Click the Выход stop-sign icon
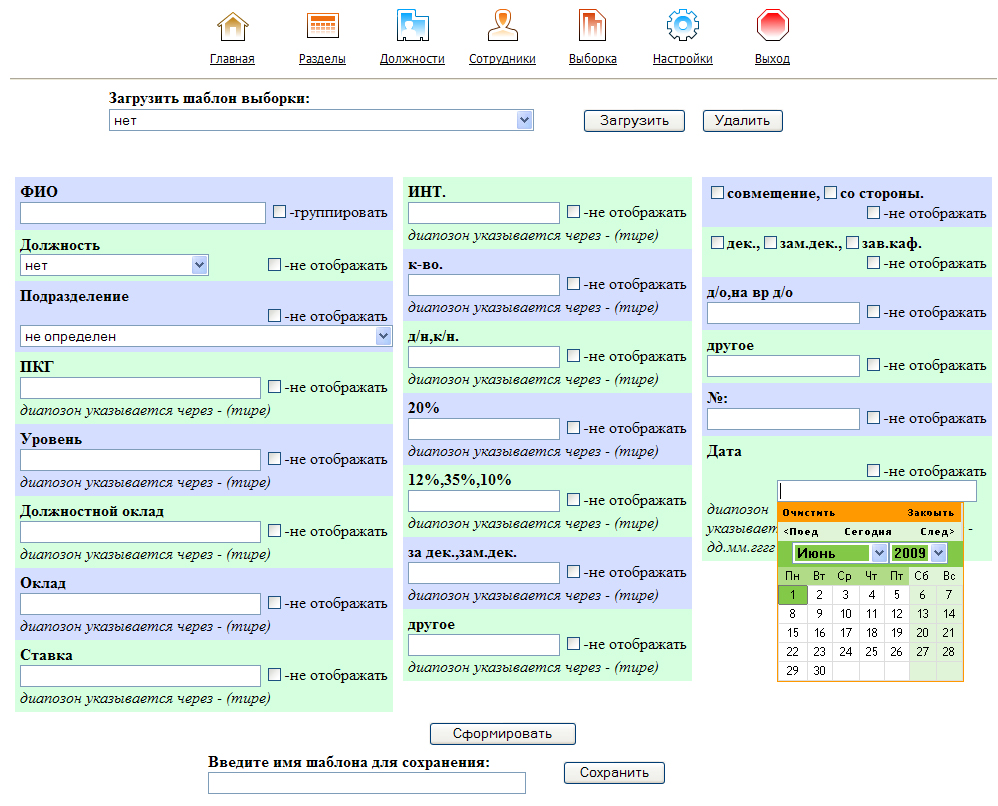 point(772,26)
